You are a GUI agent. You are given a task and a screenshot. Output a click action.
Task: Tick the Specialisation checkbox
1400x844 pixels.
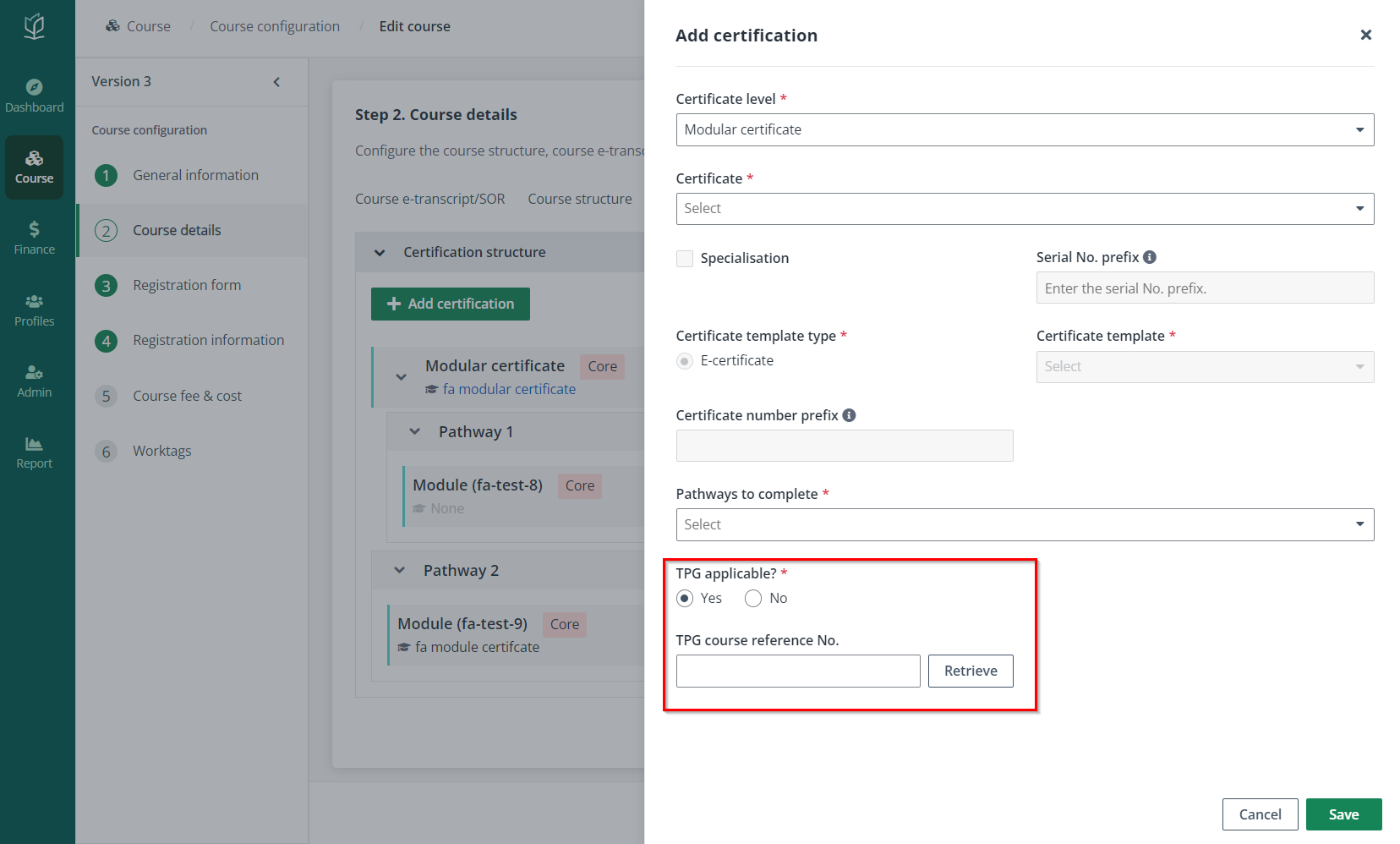685,259
